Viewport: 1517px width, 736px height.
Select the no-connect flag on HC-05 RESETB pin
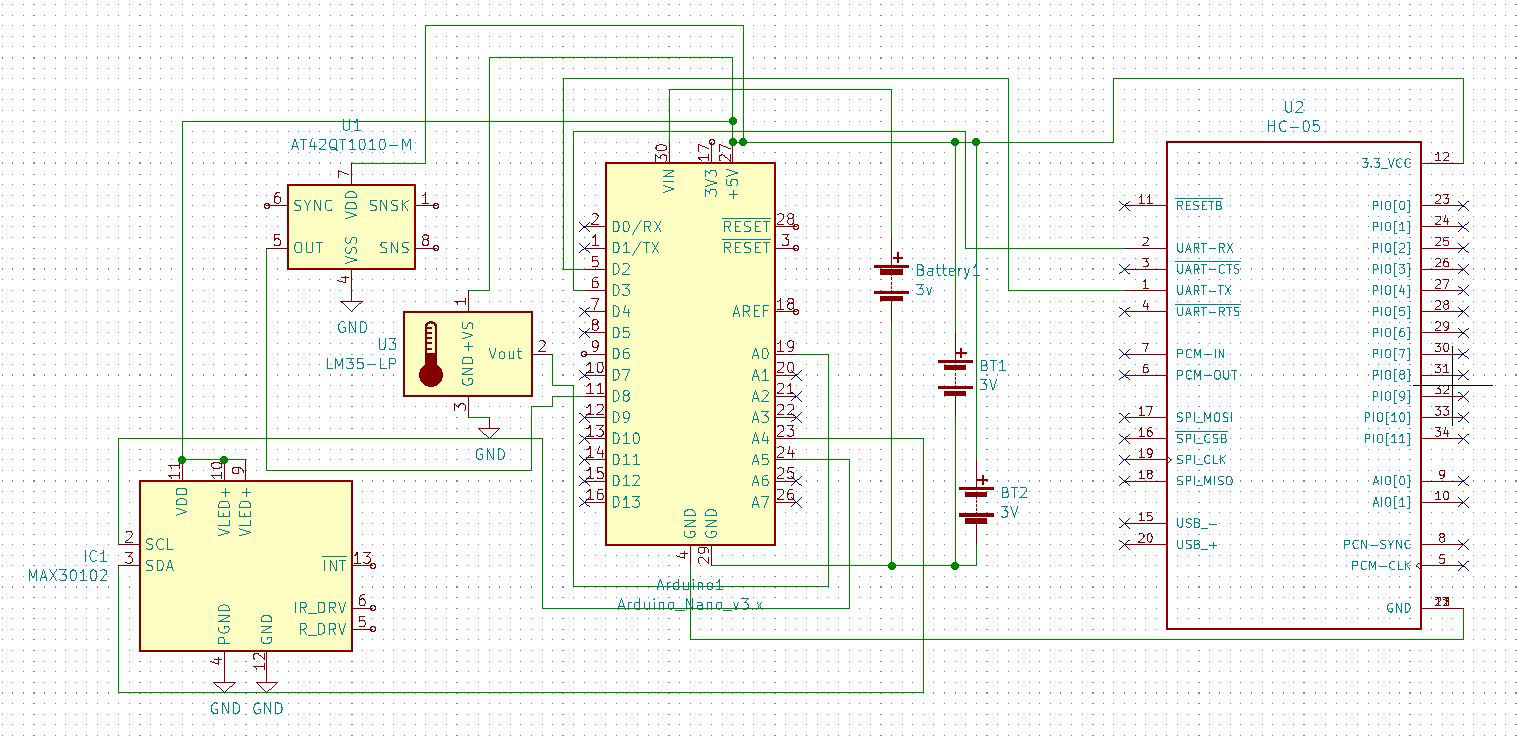[1125, 205]
